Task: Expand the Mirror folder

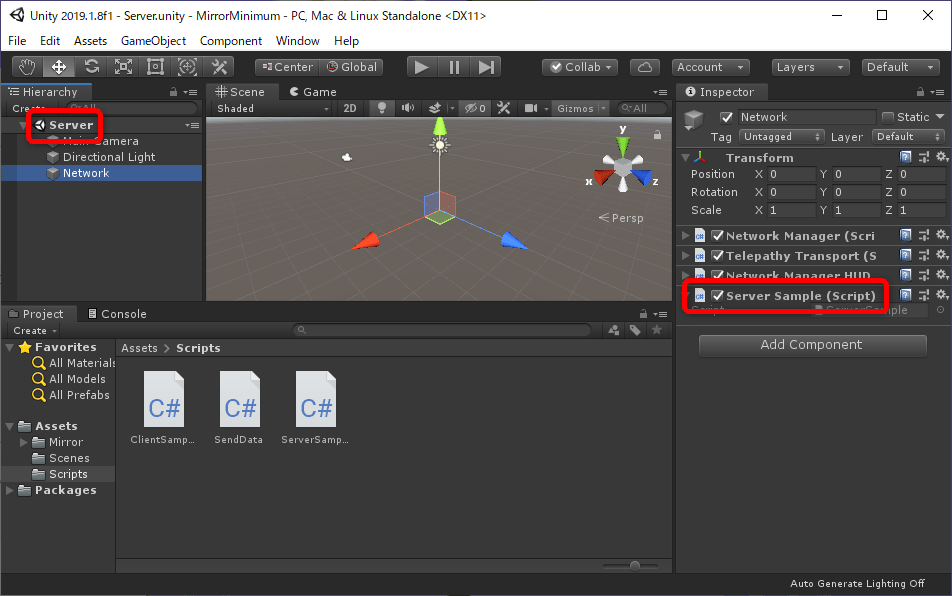Action: click(x=24, y=442)
